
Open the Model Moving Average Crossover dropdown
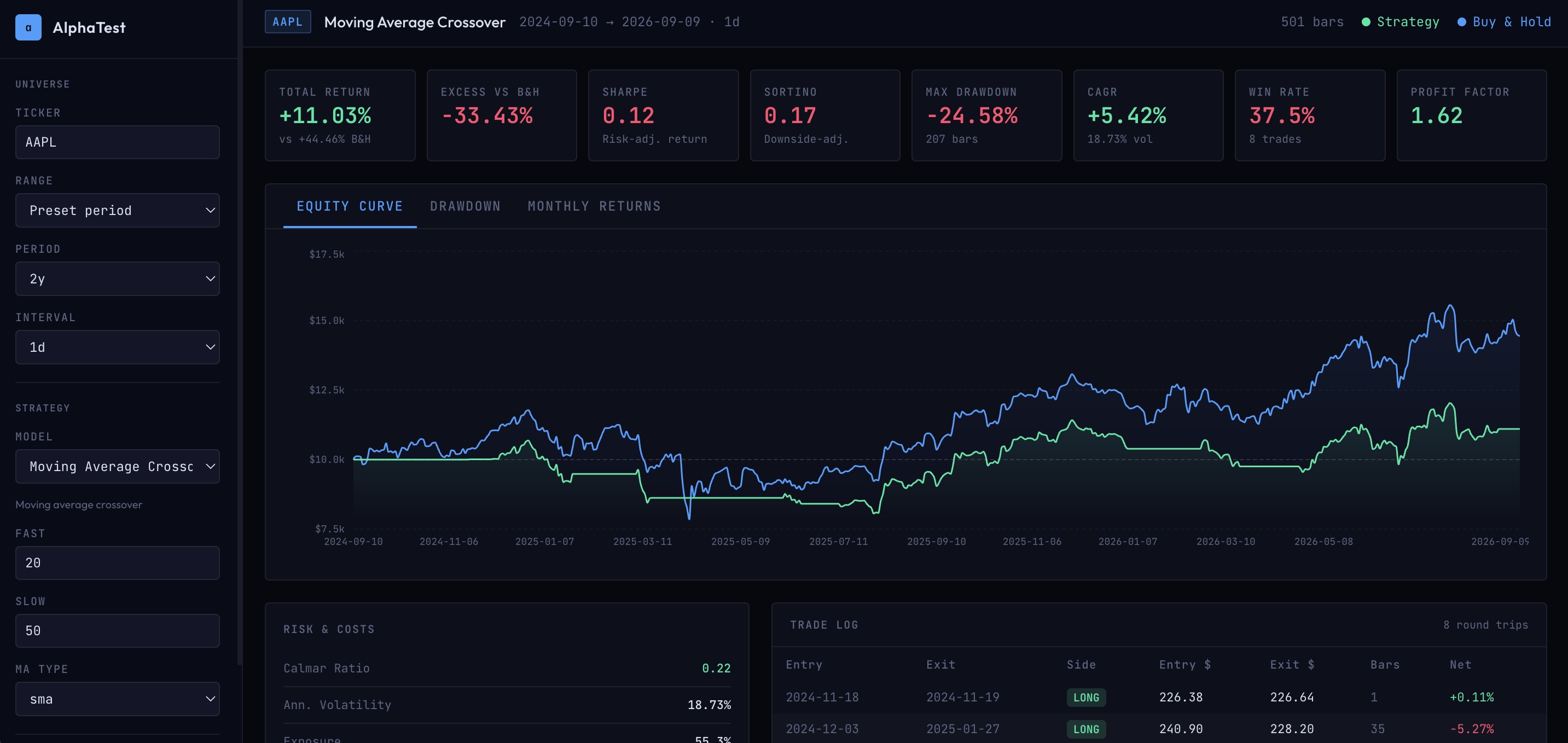pos(118,467)
